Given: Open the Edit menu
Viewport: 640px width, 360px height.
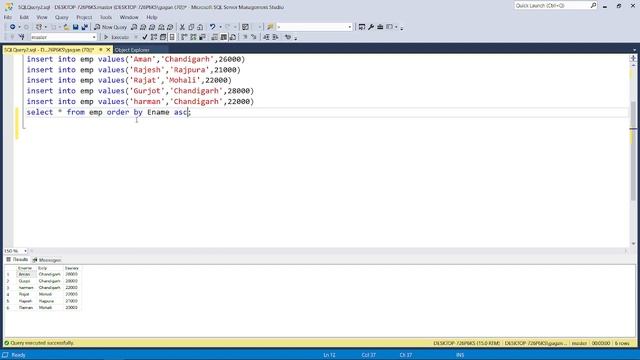Looking at the screenshot, I should click(x=24, y=17).
